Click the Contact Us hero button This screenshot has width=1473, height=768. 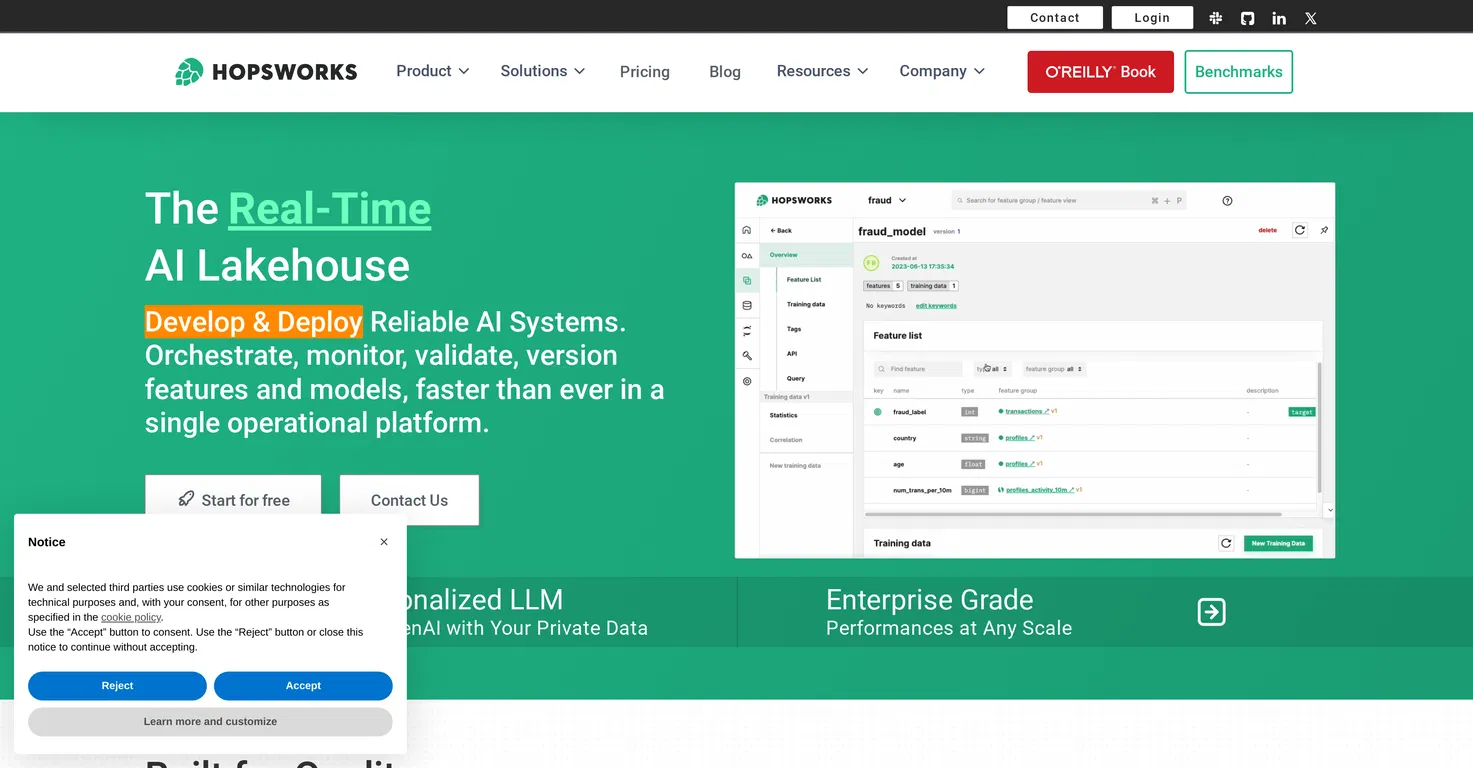point(409,500)
